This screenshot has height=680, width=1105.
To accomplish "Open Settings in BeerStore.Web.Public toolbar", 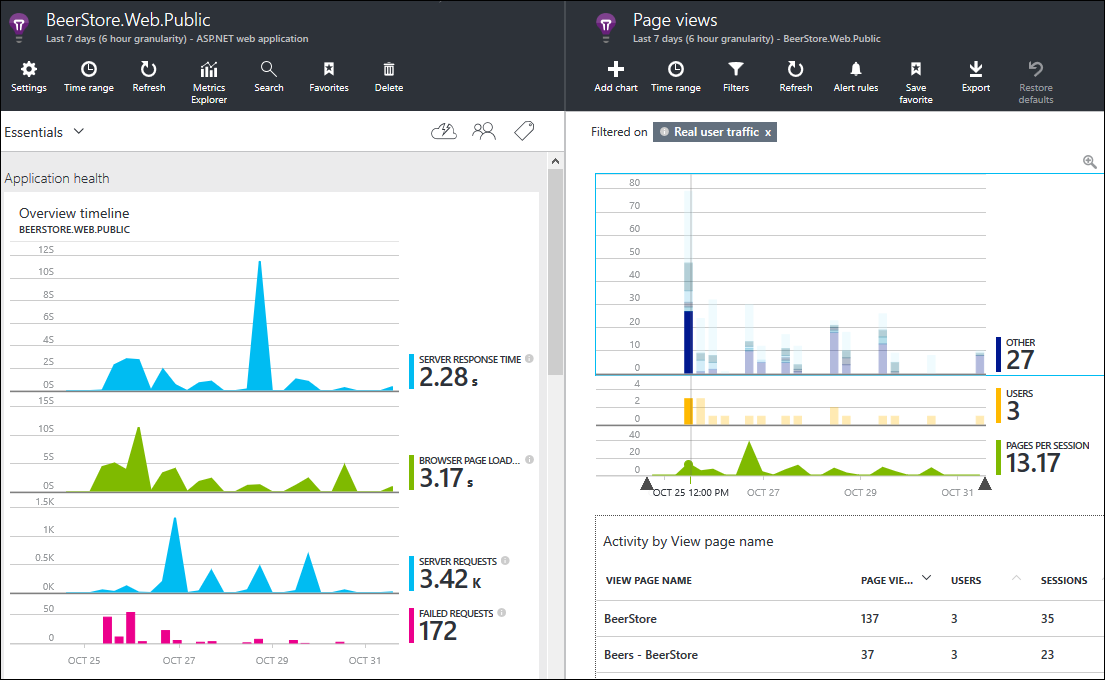I will pos(29,77).
